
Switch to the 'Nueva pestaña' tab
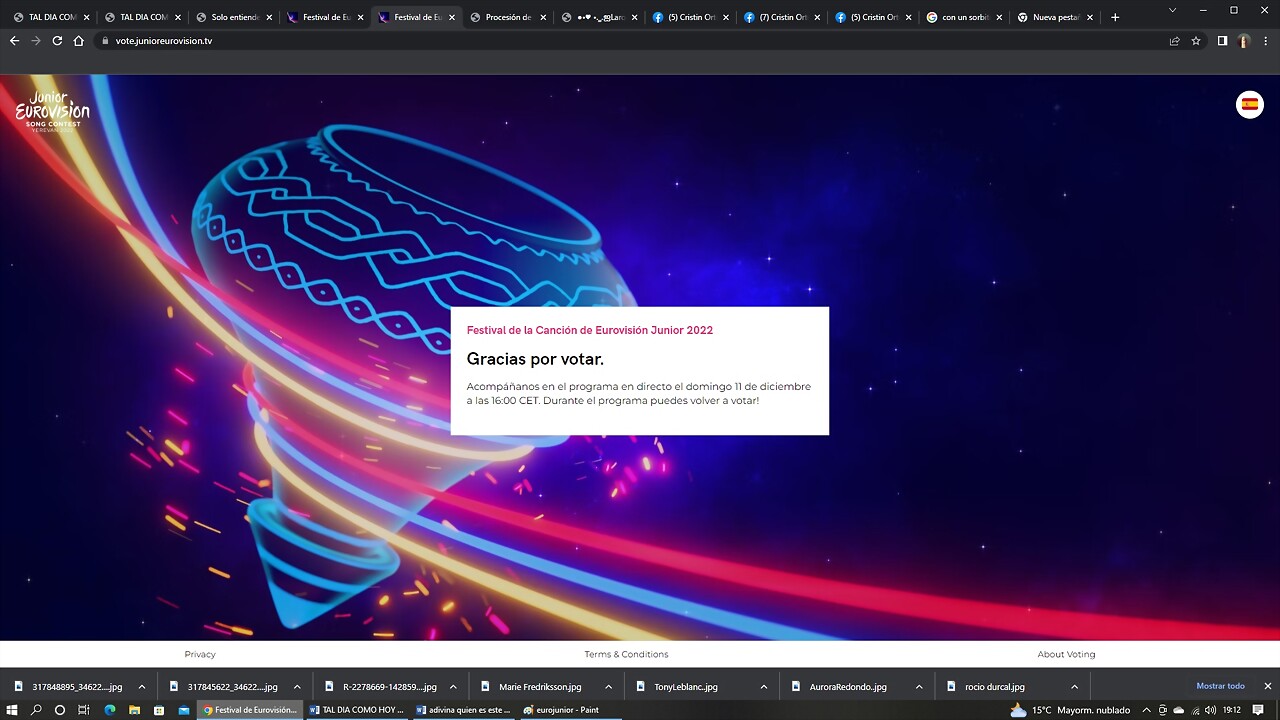point(1054,17)
